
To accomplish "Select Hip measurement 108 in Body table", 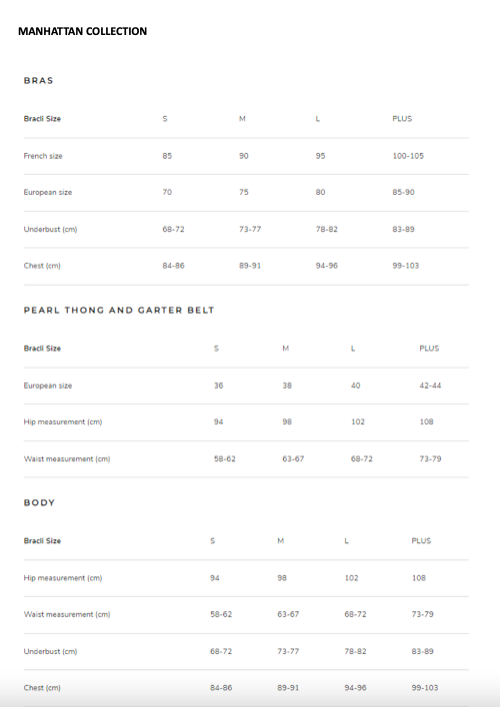I will point(419,578).
